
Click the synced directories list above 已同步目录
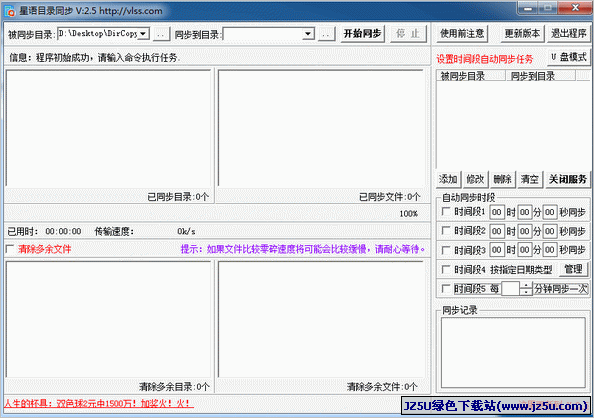pos(109,128)
